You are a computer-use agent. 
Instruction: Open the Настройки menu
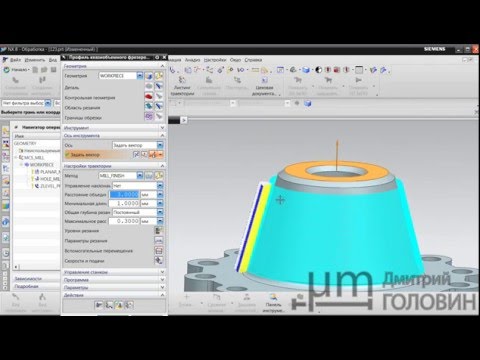pos(215,60)
